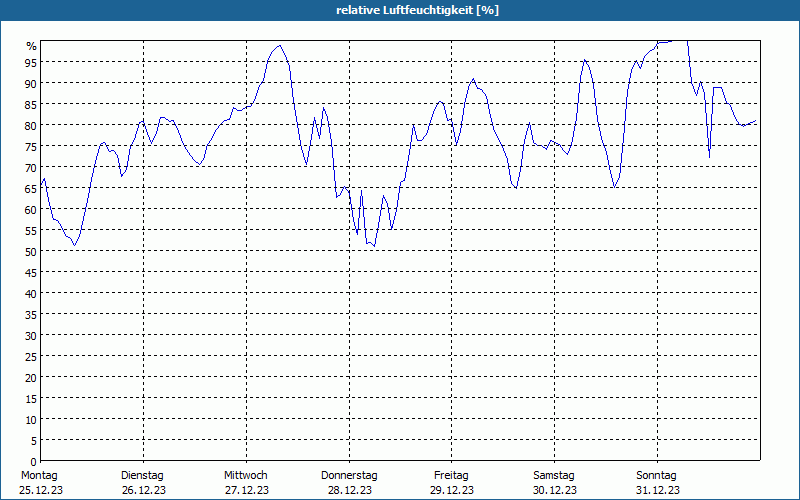Click the y-axis value '95'

click(32, 62)
